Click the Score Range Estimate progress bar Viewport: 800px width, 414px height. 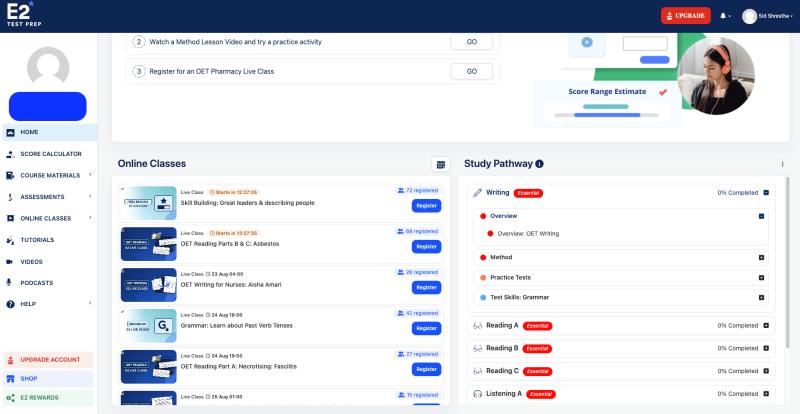point(607,115)
